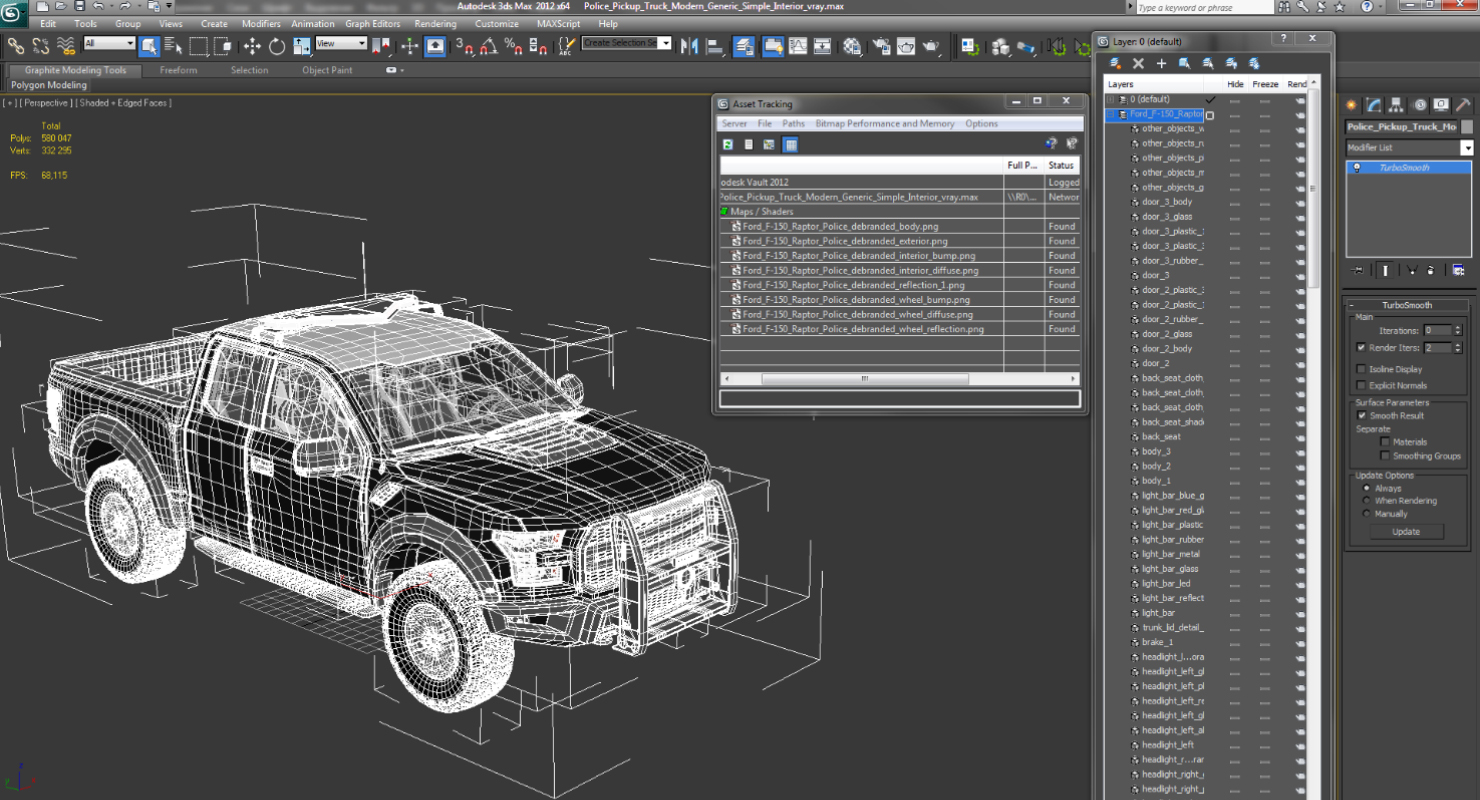Activate Select and Move tool
Viewport: 1480px width, 800px height.
tap(252, 45)
